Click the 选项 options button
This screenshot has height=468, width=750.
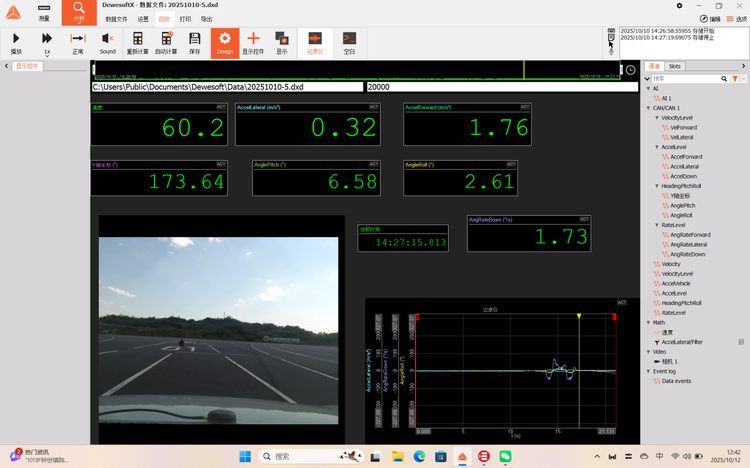coord(737,19)
